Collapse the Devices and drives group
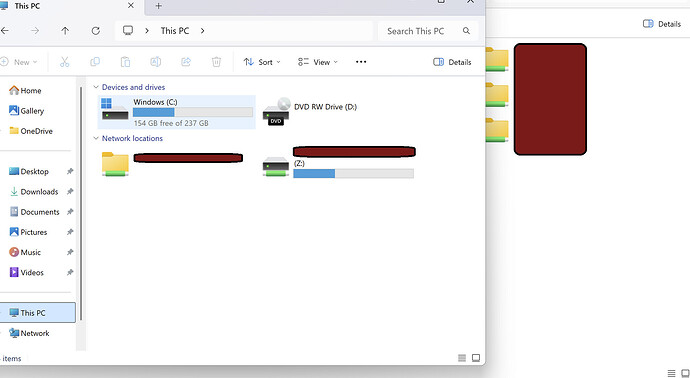Image resolution: width=690 pixels, height=378 pixels. [95, 87]
